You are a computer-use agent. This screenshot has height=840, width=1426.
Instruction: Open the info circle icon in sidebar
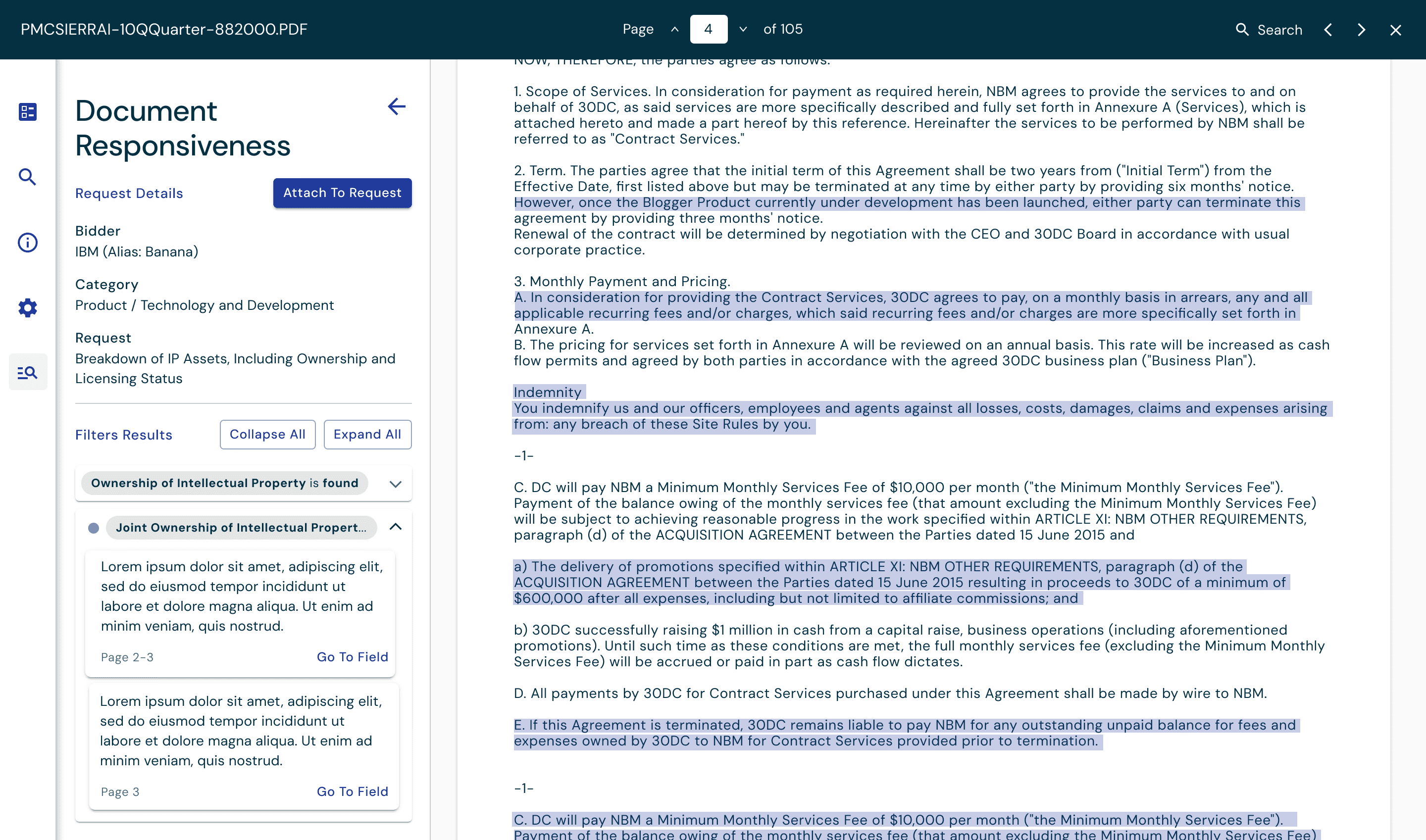(27, 242)
